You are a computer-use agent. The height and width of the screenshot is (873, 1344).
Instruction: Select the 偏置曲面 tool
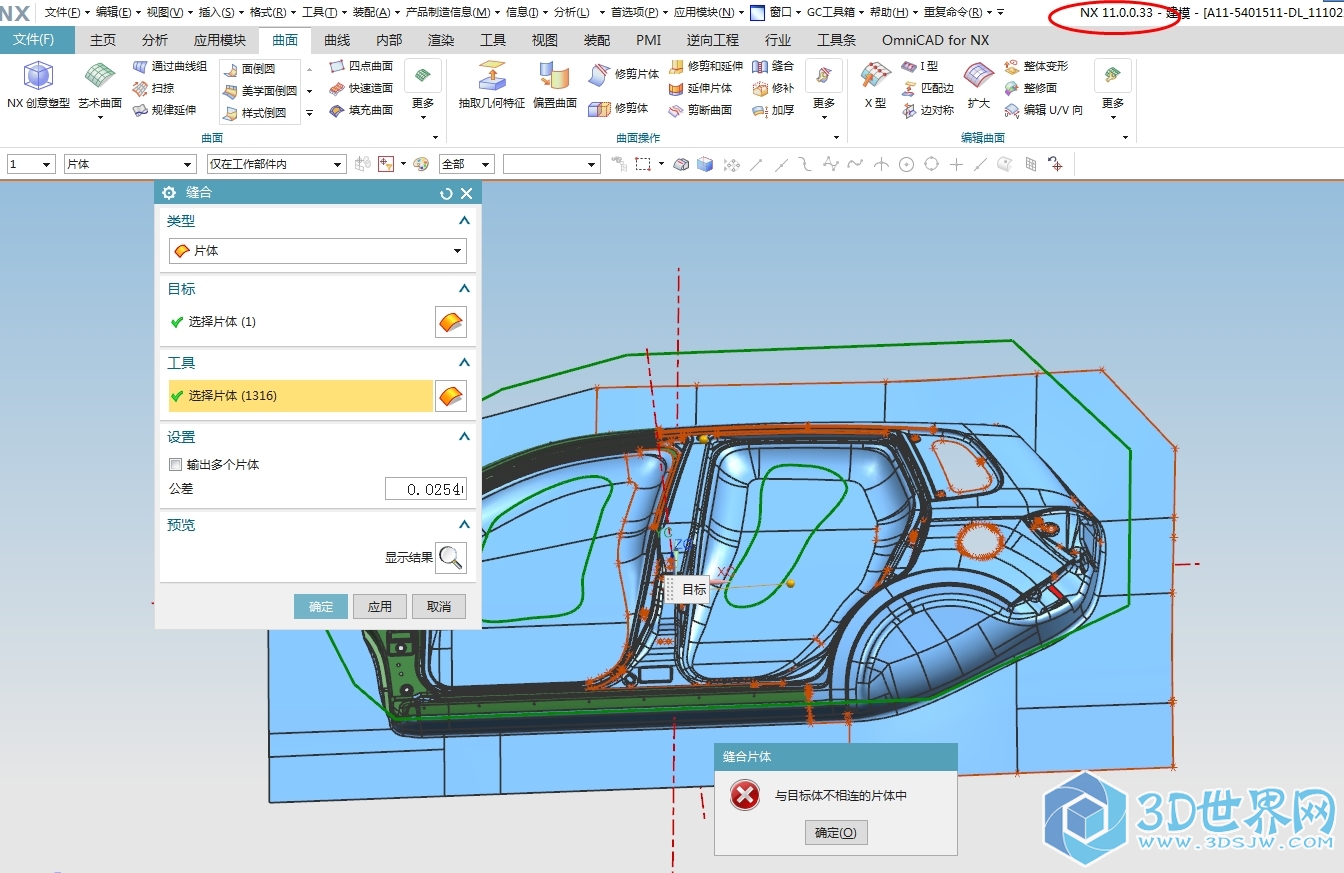click(554, 85)
